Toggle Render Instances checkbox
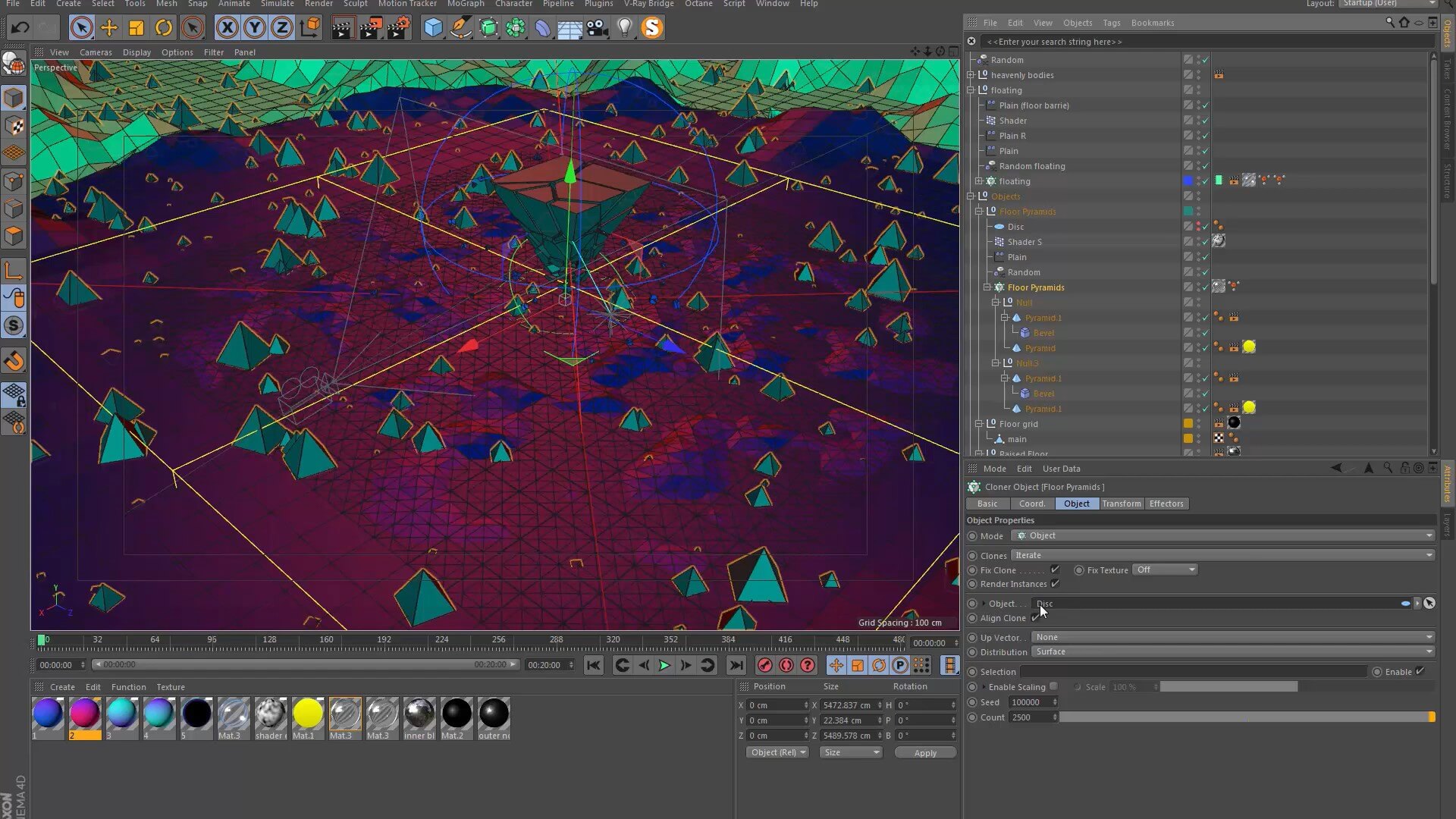This screenshot has width=1456, height=819. [1055, 583]
